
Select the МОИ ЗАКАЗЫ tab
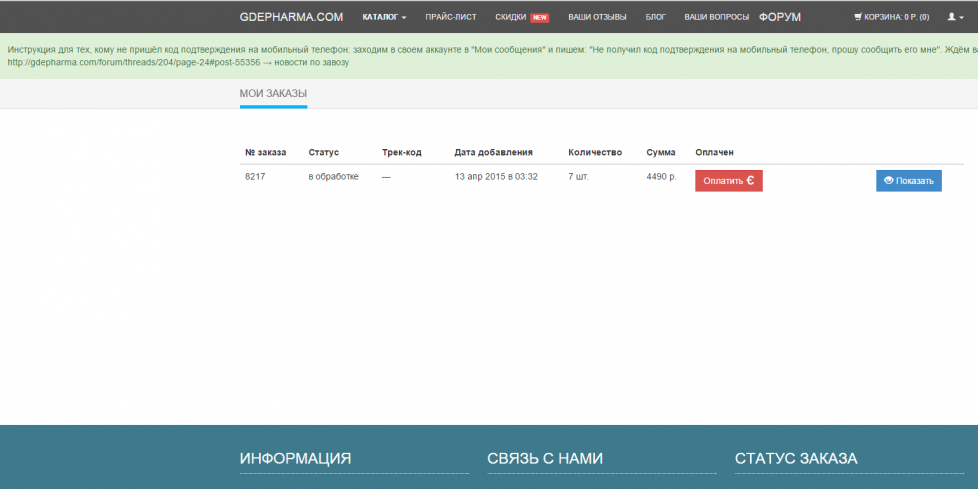(x=273, y=93)
